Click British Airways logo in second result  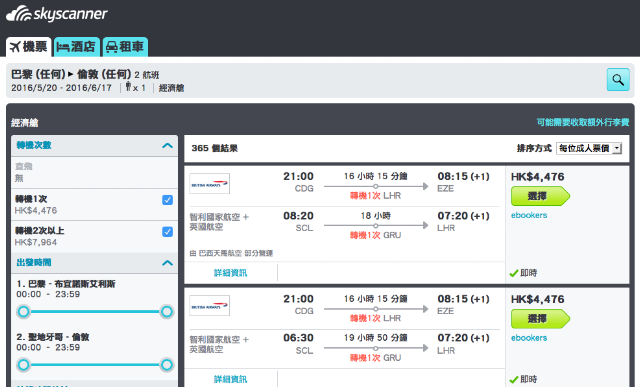point(209,306)
